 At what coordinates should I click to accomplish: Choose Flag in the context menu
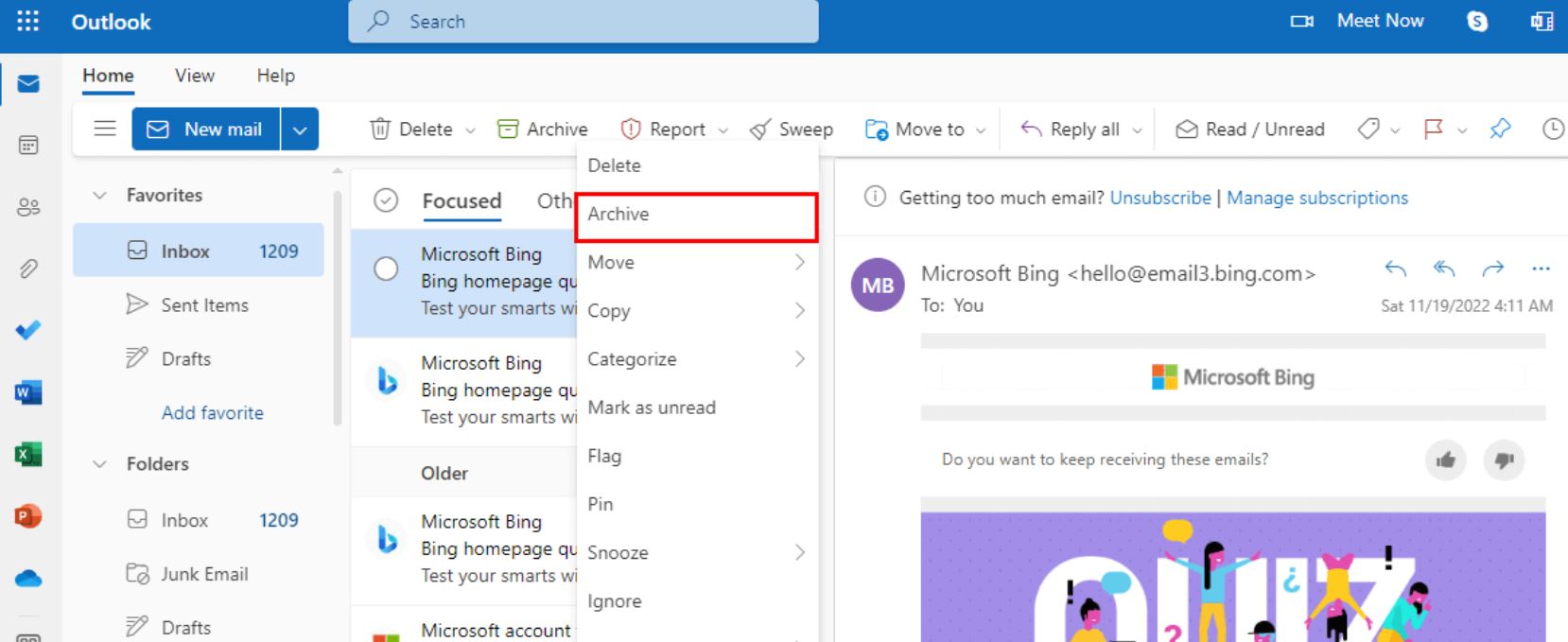tap(697, 456)
